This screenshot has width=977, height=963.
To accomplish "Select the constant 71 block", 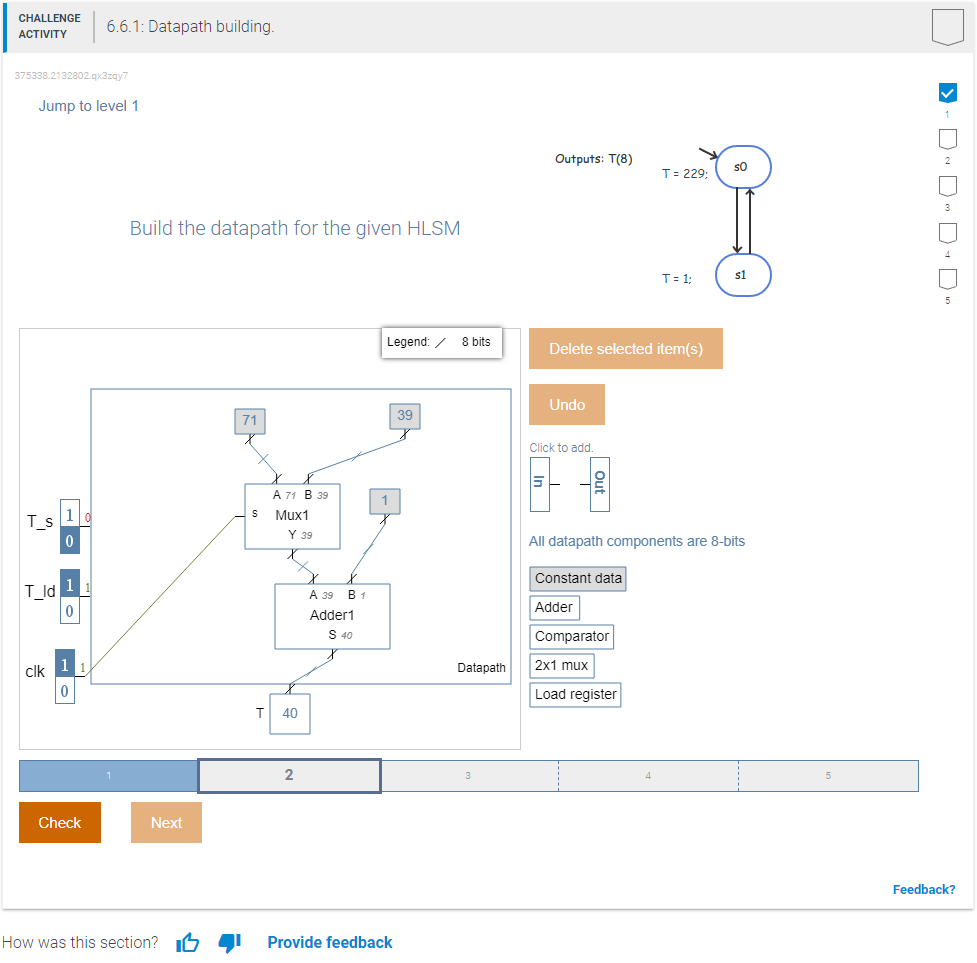I will point(249,420).
